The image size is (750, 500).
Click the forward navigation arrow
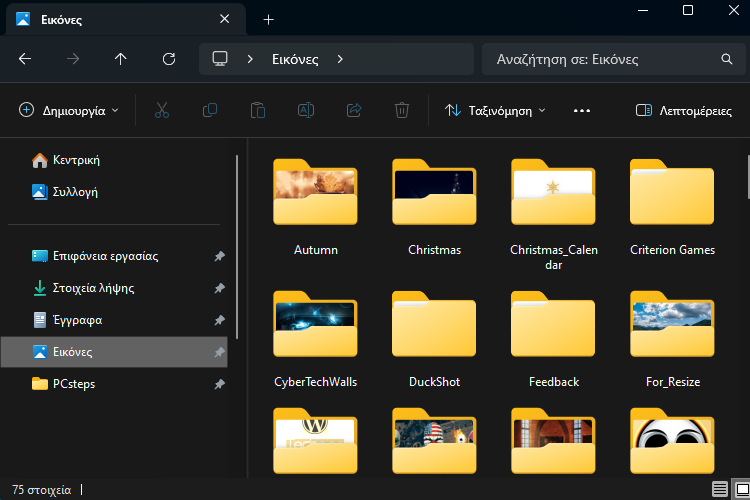(73, 59)
